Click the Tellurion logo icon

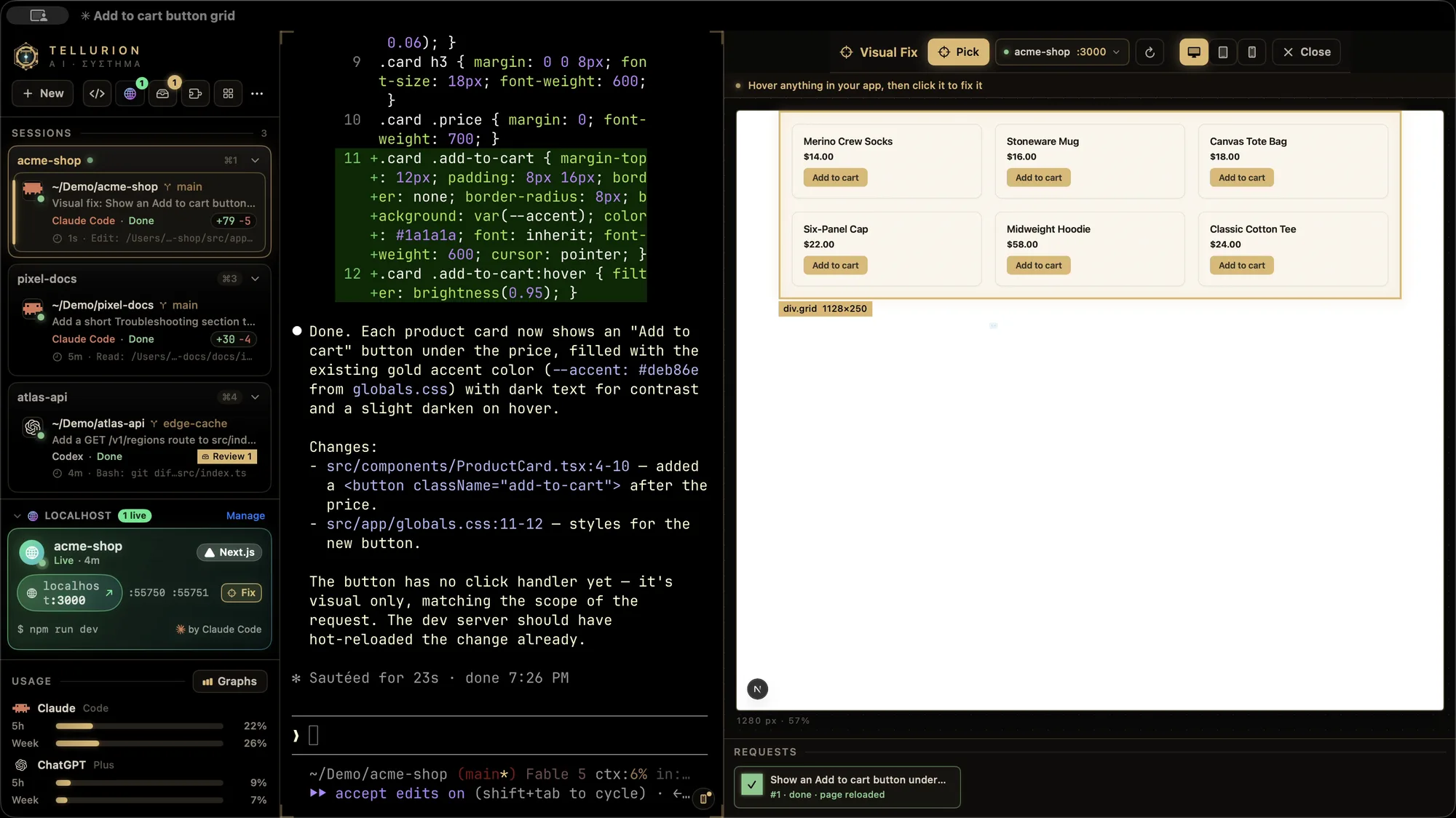pyautogui.click(x=26, y=56)
